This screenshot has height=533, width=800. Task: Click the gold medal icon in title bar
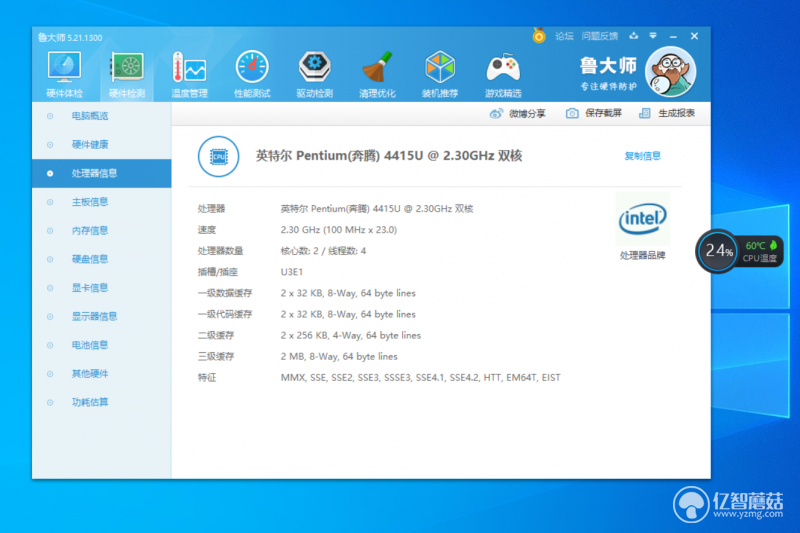pos(539,35)
